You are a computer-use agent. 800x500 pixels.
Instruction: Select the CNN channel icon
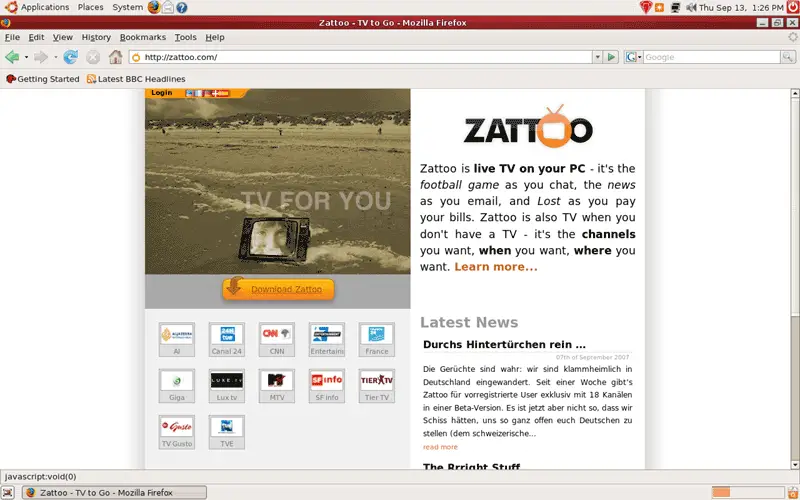tap(277, 339)
